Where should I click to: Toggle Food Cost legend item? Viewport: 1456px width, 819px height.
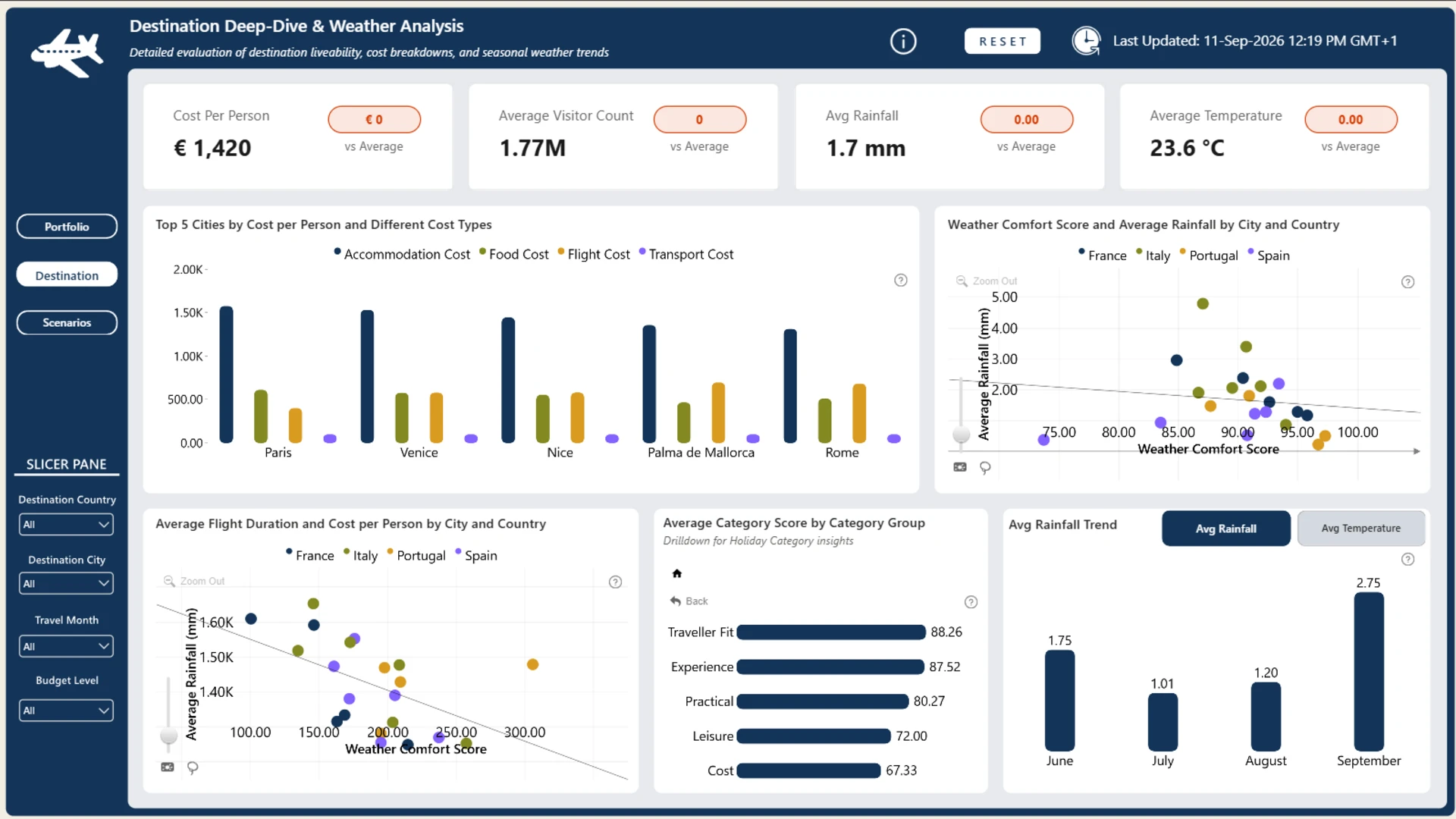tap(513, 254)
